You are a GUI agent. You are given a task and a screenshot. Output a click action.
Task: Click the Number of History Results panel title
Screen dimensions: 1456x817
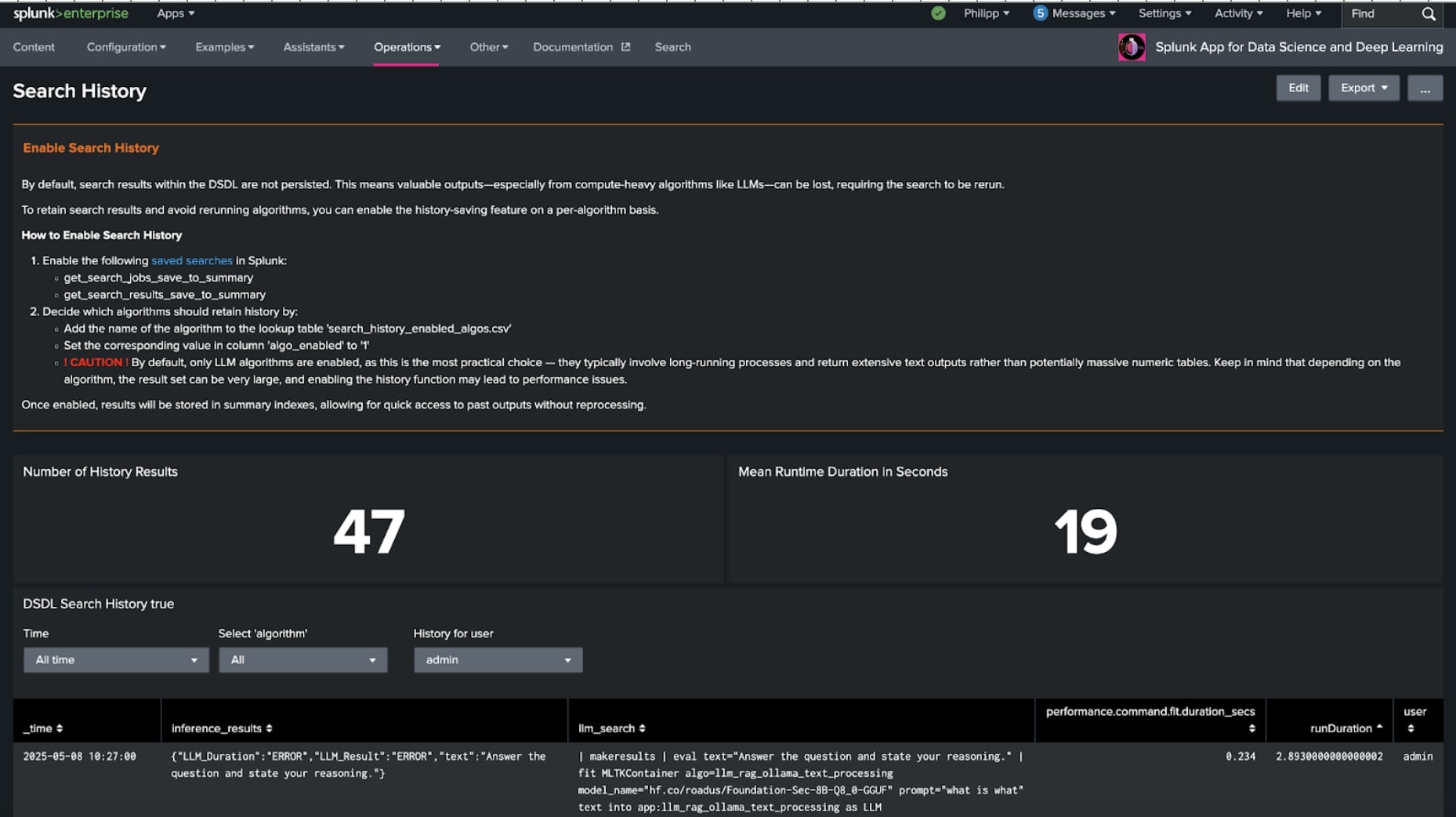point(100,472)
